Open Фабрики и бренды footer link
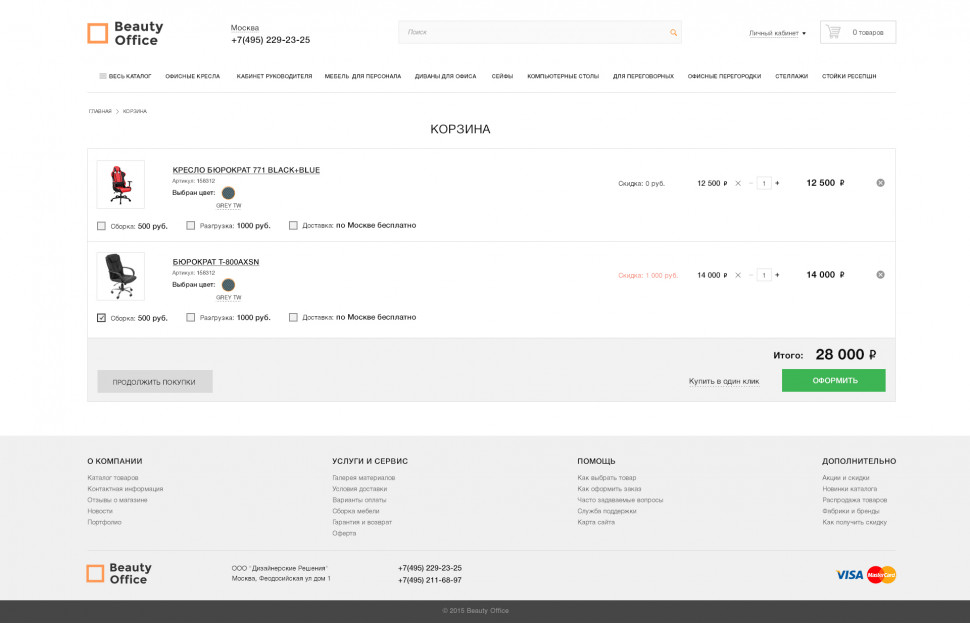 [x=851, y=511]
